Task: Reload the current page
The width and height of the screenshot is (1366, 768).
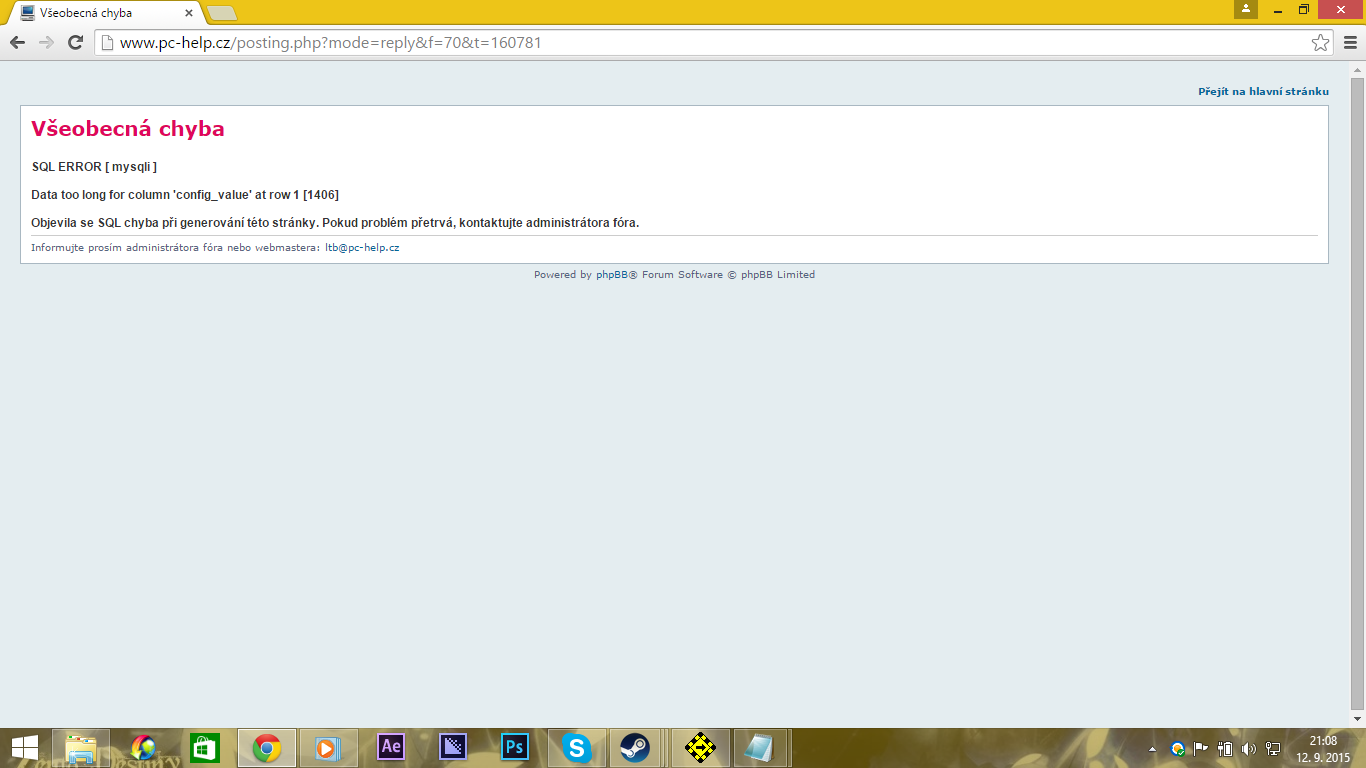Action: (75, 42)
